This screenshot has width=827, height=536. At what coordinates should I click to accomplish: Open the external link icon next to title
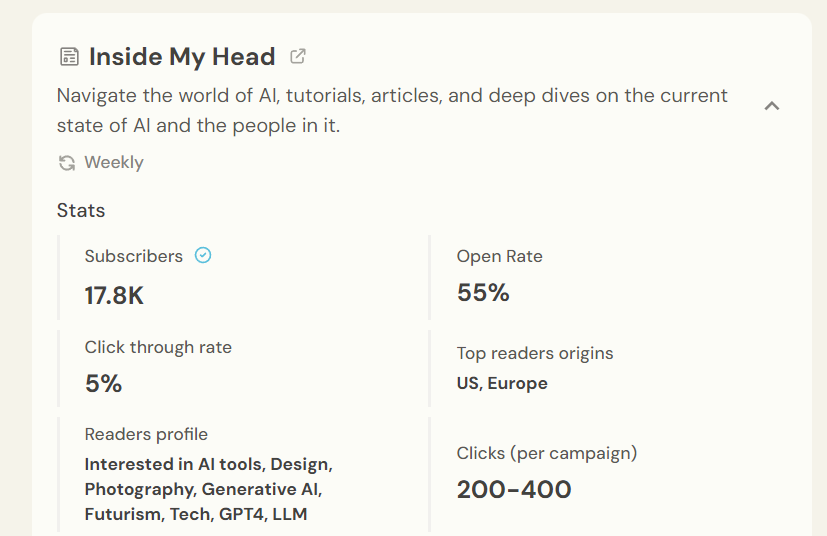click(x=298, y=56)
